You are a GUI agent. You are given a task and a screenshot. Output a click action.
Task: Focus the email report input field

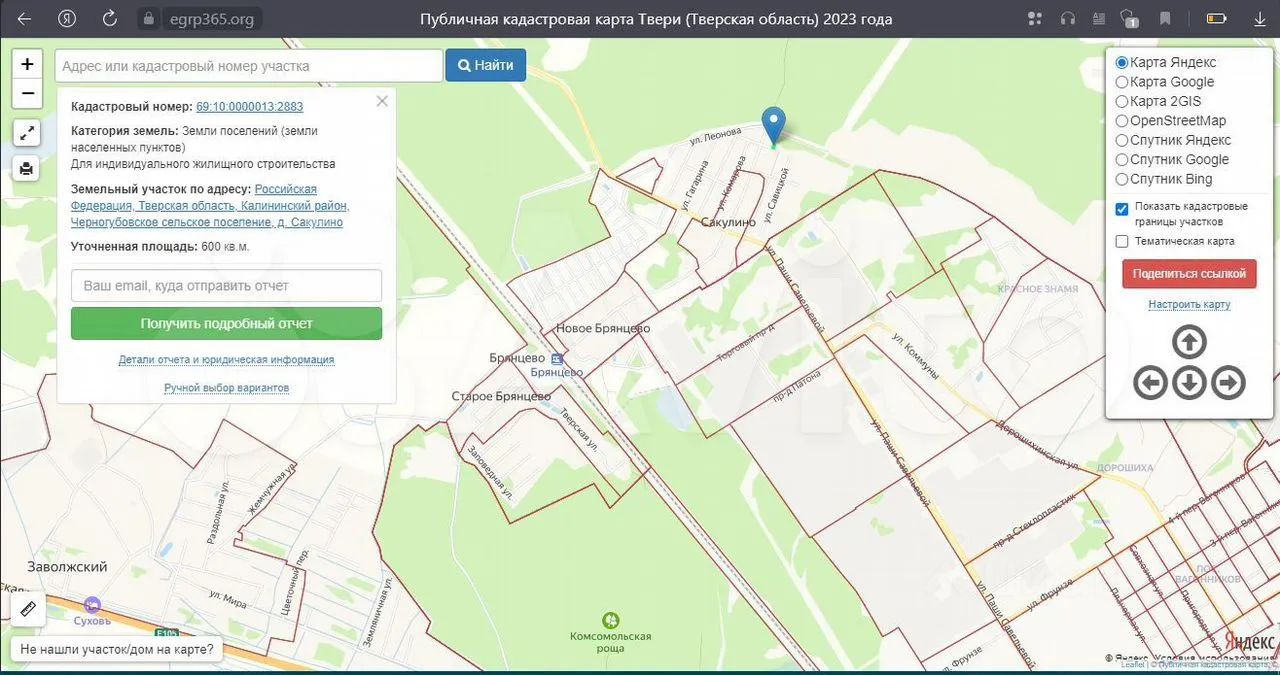point(226,285)
